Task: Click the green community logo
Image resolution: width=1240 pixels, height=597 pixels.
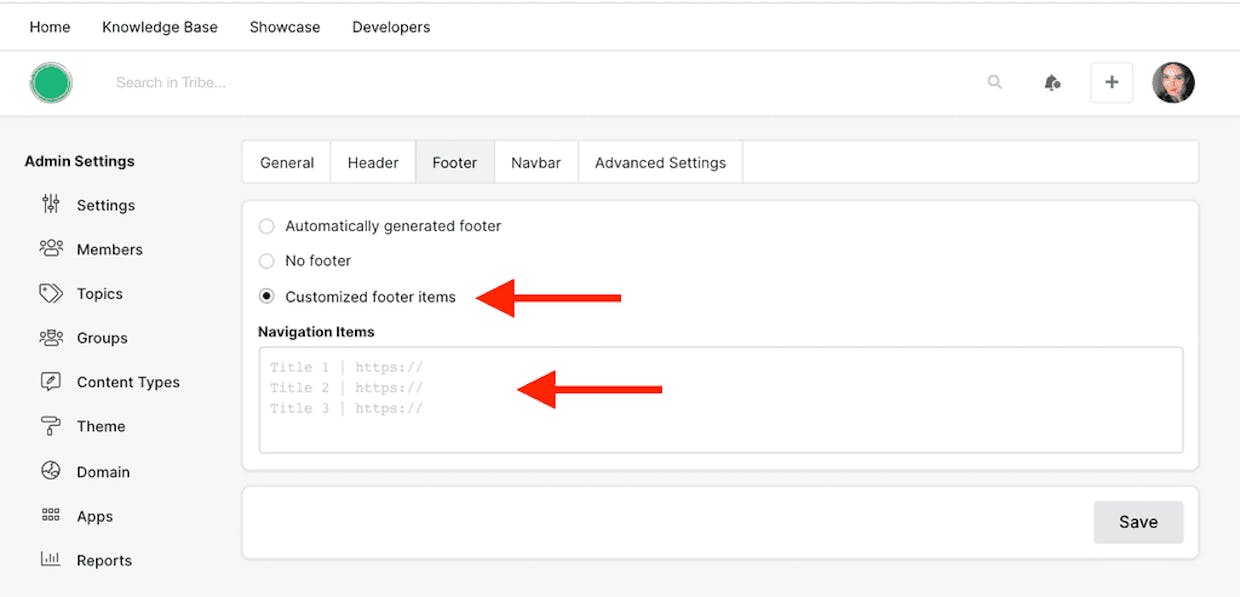Action: click(50, 83)
